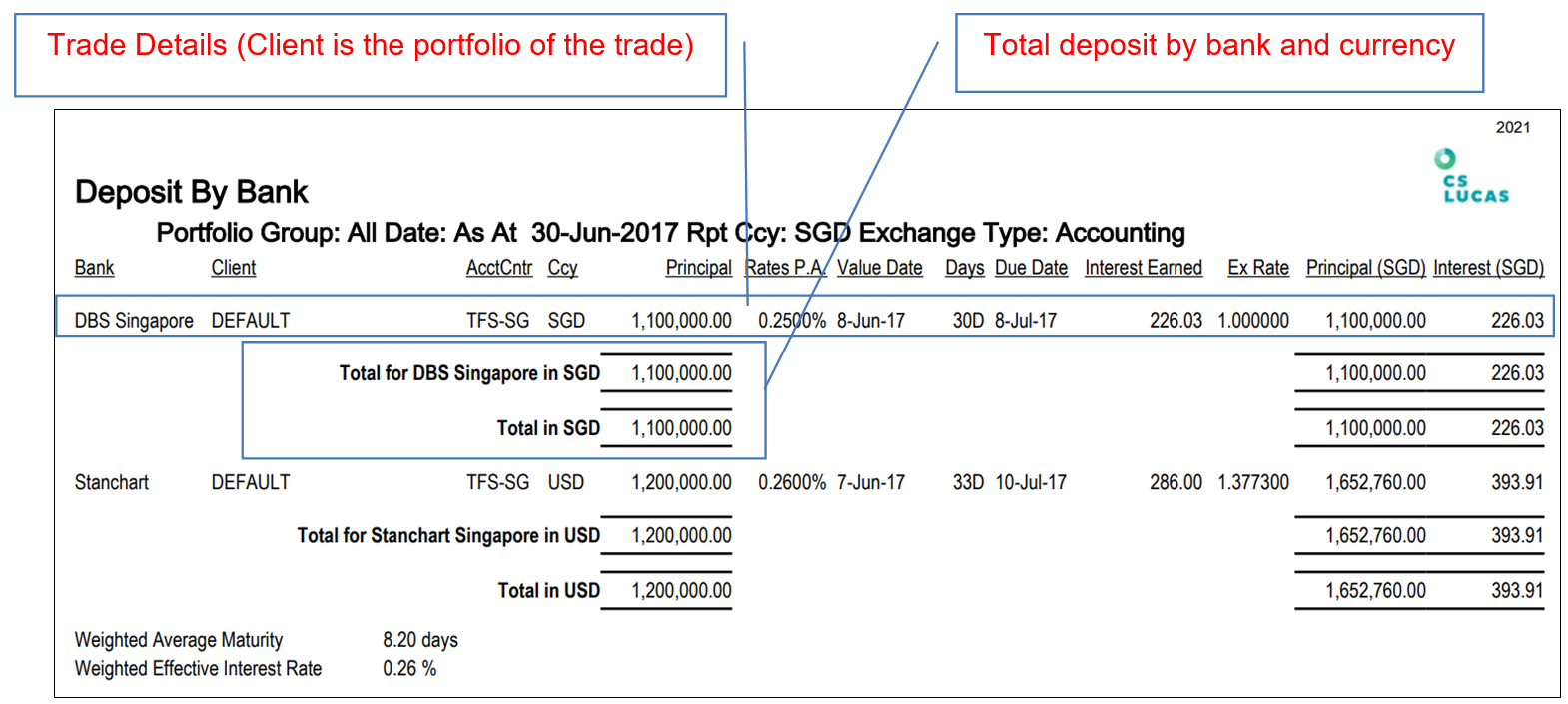Click the Interest (SGD) column header
Viewport: 1568px width, 704px height.
pos(1488,268)
